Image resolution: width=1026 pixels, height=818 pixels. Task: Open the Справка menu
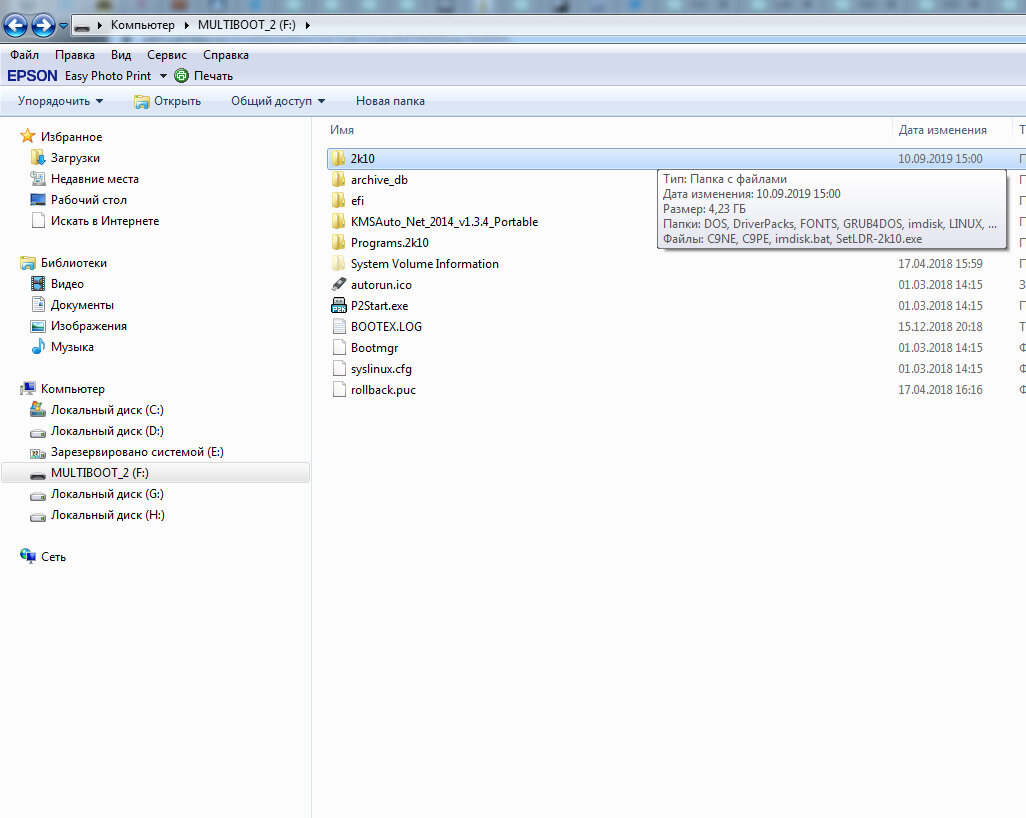226,55
